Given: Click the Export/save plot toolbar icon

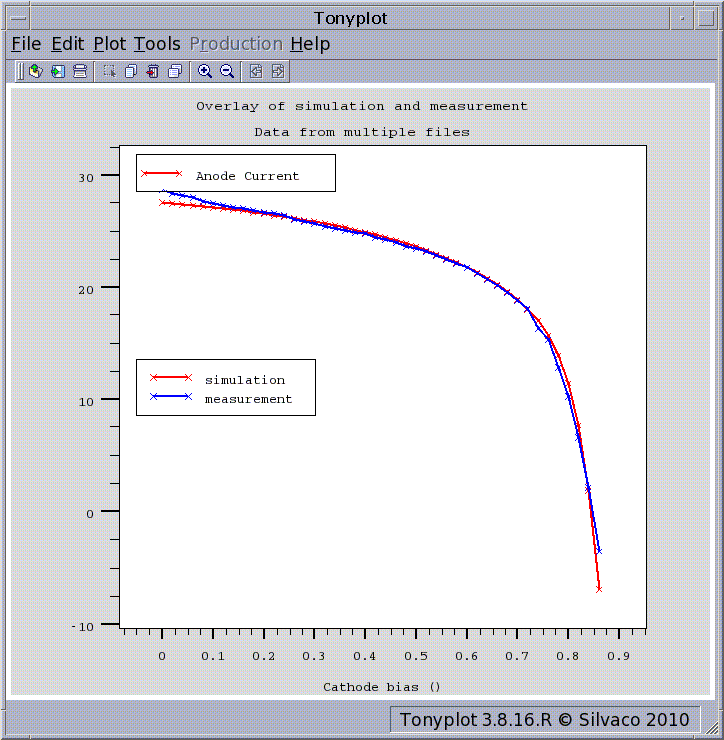Looking at the screenshot, I should (x=58, y=71).
